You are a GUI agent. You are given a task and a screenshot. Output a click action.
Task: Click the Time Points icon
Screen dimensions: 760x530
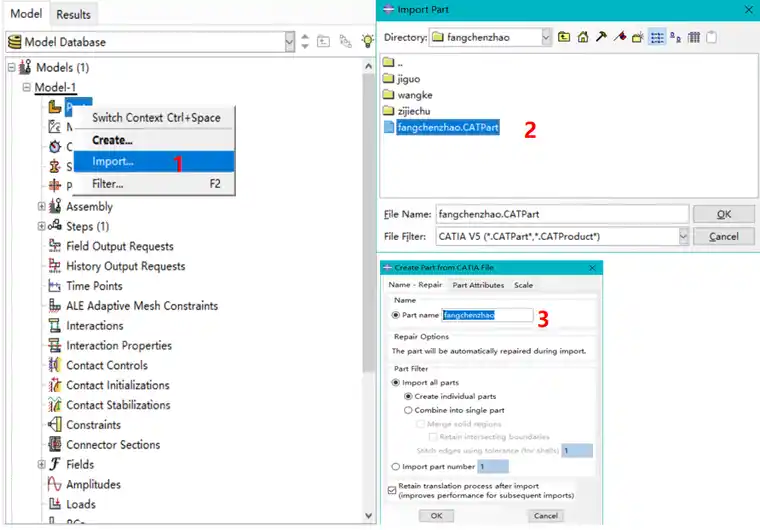coord(55,286)
